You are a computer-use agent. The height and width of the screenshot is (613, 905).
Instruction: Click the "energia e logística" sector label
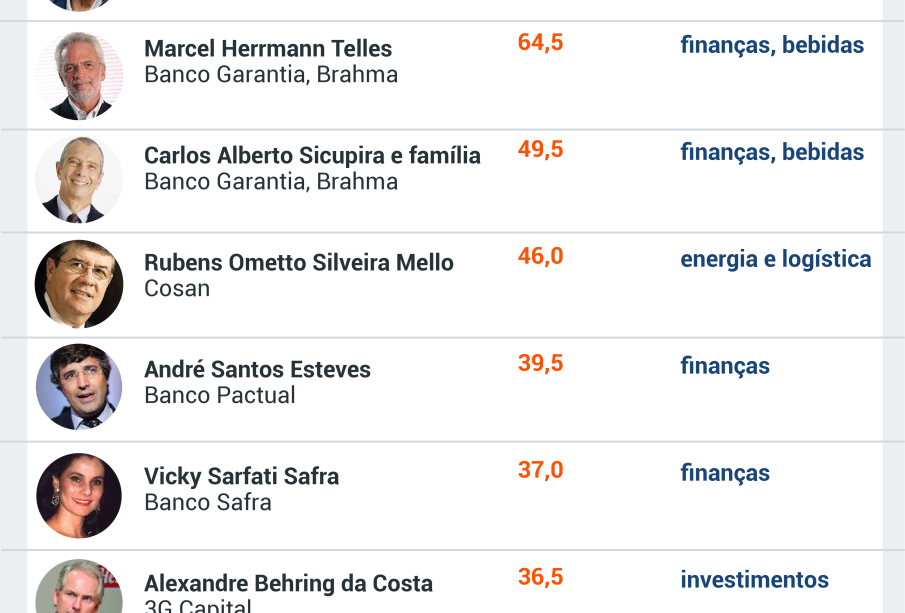point(775,259)
